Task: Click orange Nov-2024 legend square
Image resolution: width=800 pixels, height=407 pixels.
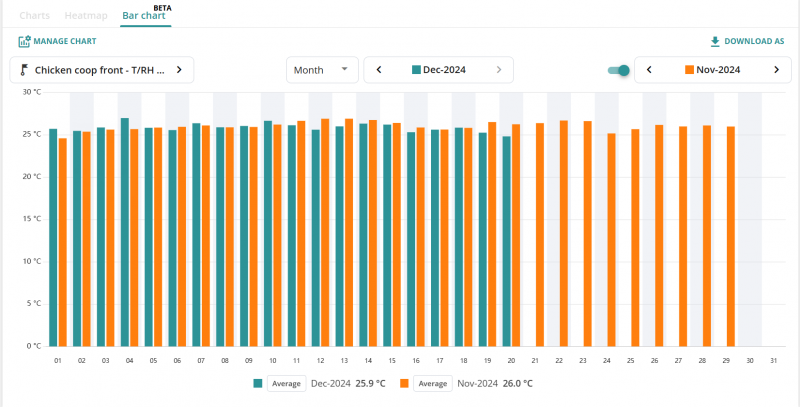Action: (x=405, y=383)
